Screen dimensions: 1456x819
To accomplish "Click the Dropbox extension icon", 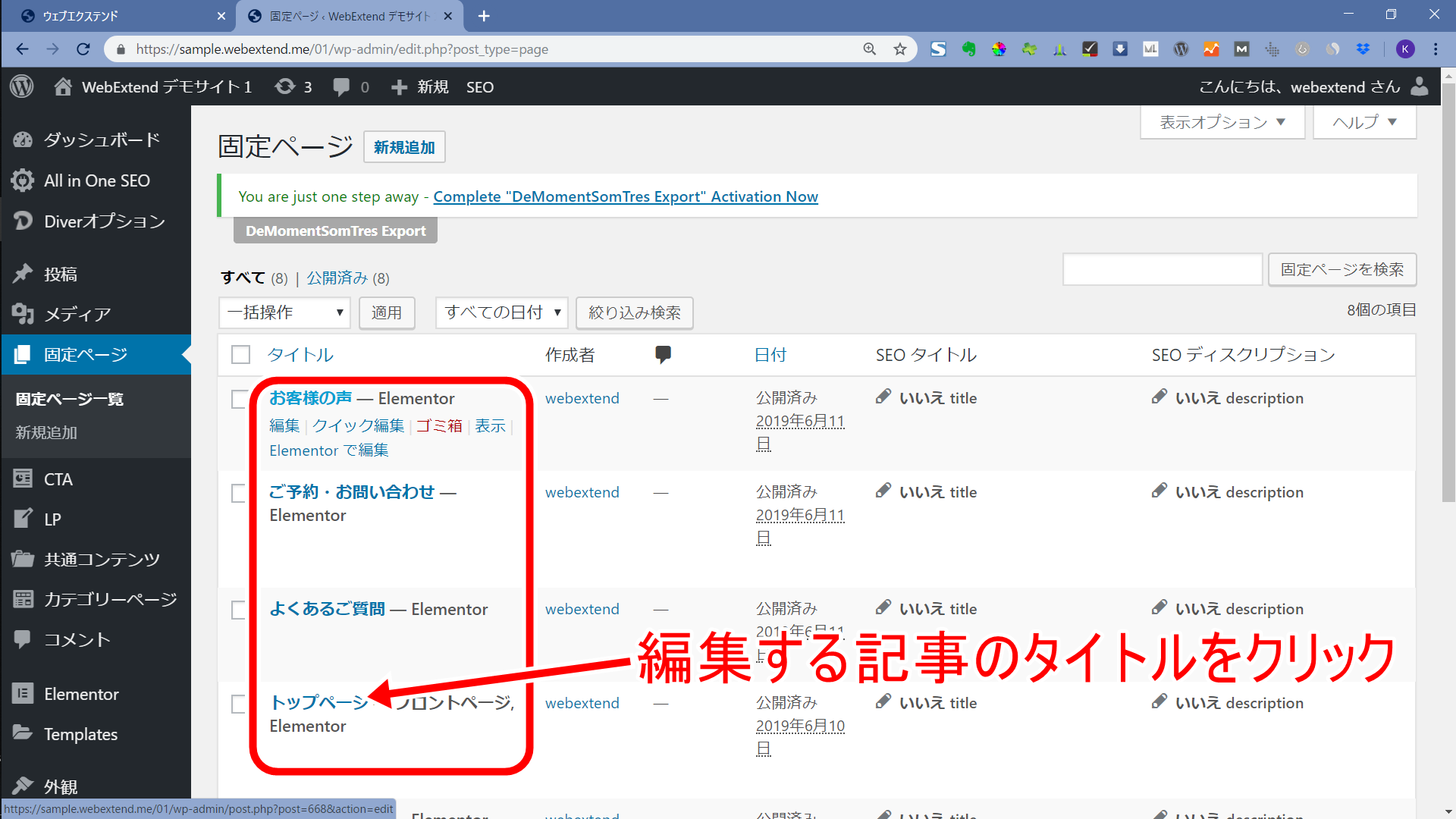I will (x=1363, y=49).
